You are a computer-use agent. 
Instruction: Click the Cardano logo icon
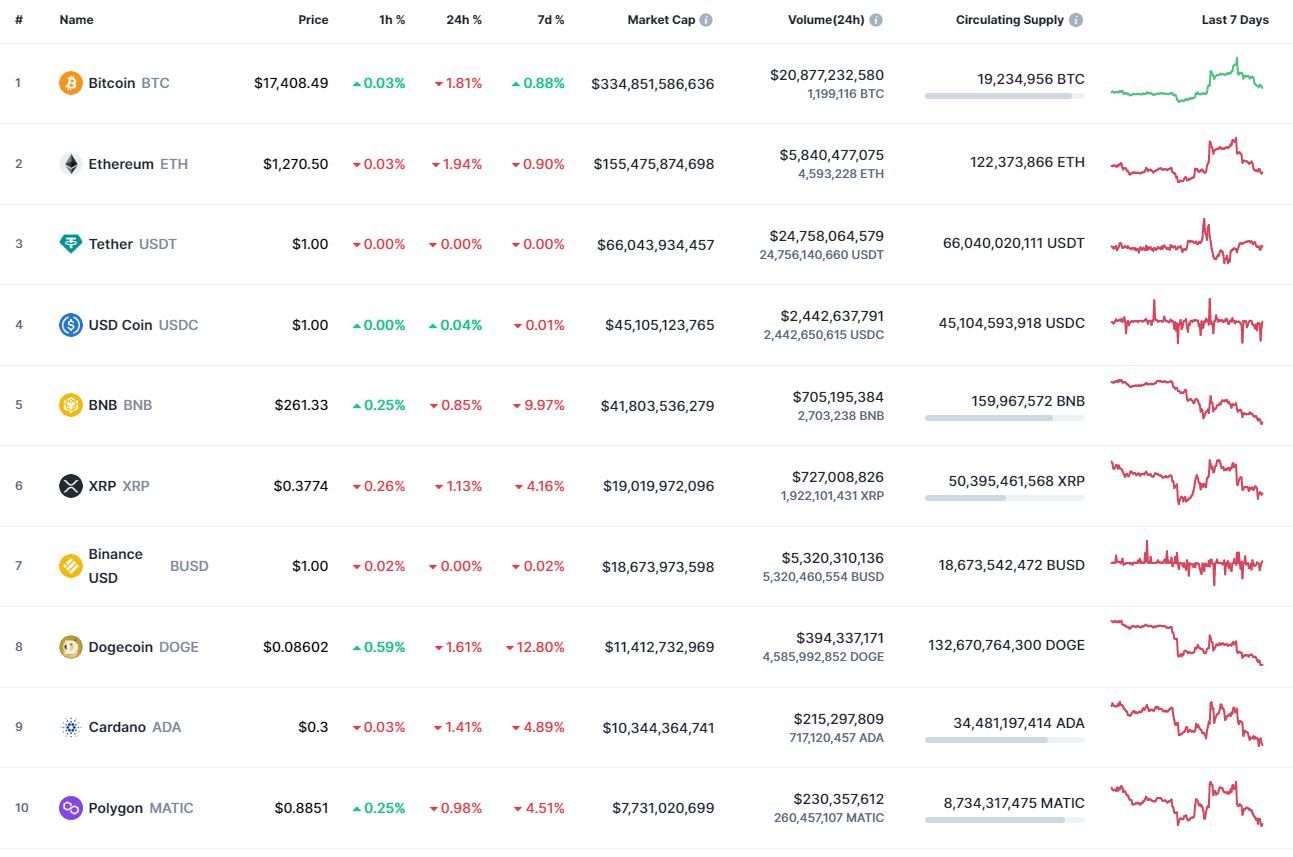tap(70, 727)
